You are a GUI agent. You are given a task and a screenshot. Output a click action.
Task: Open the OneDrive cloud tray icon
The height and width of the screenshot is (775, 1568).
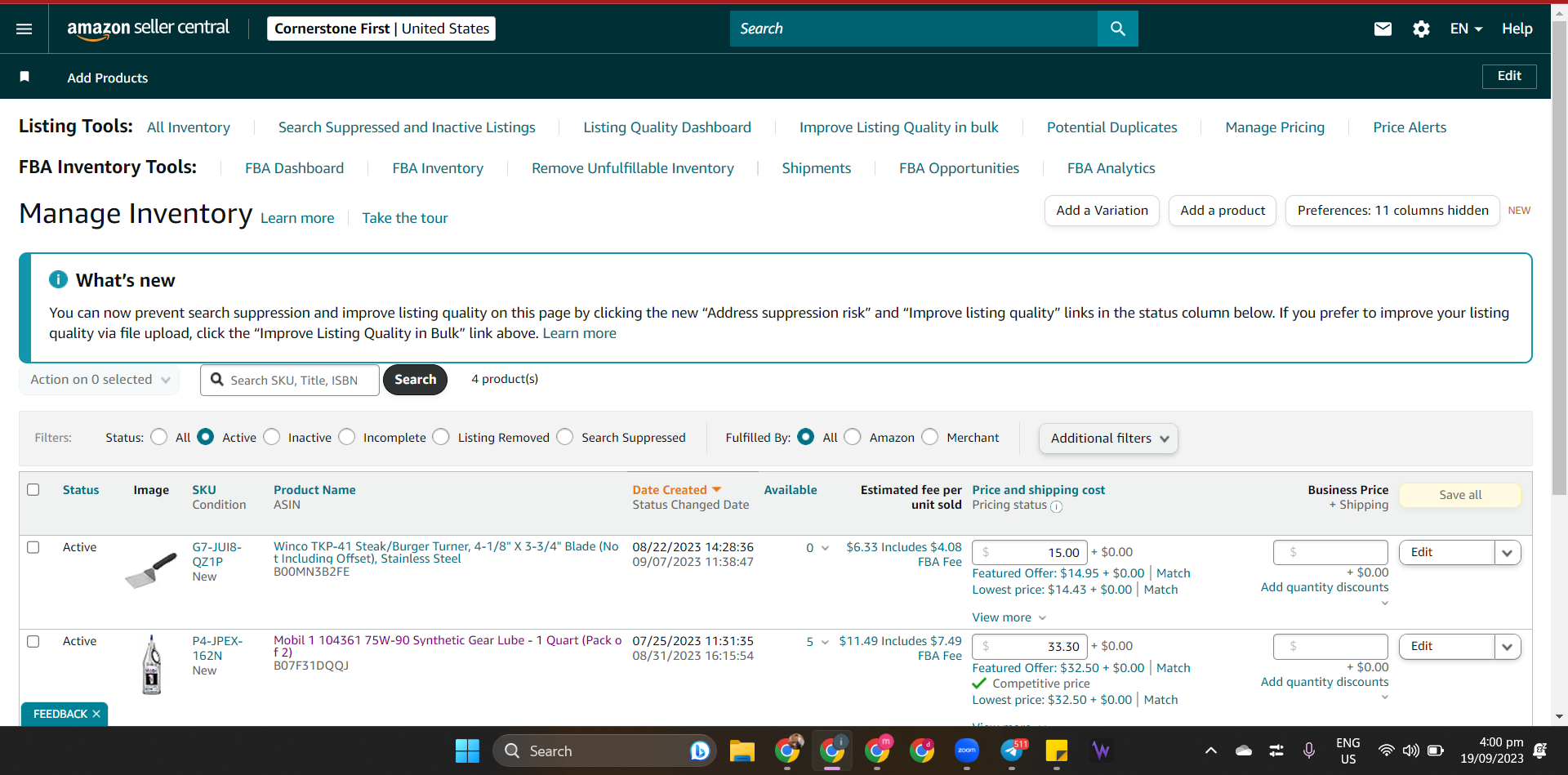pyautogui.click(x=1244, y=751)
